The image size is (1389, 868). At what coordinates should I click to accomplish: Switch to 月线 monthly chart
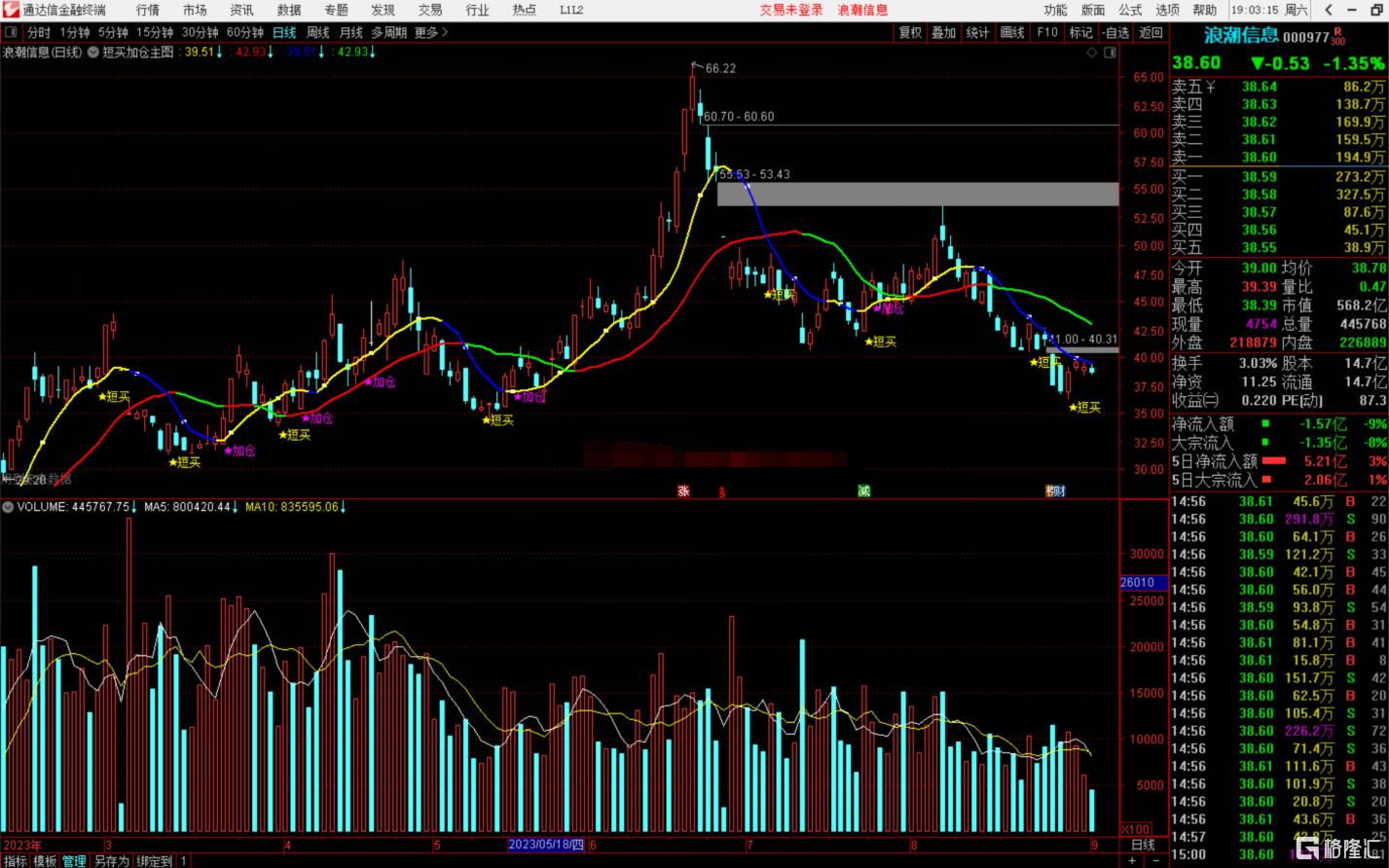click(350, 32)
